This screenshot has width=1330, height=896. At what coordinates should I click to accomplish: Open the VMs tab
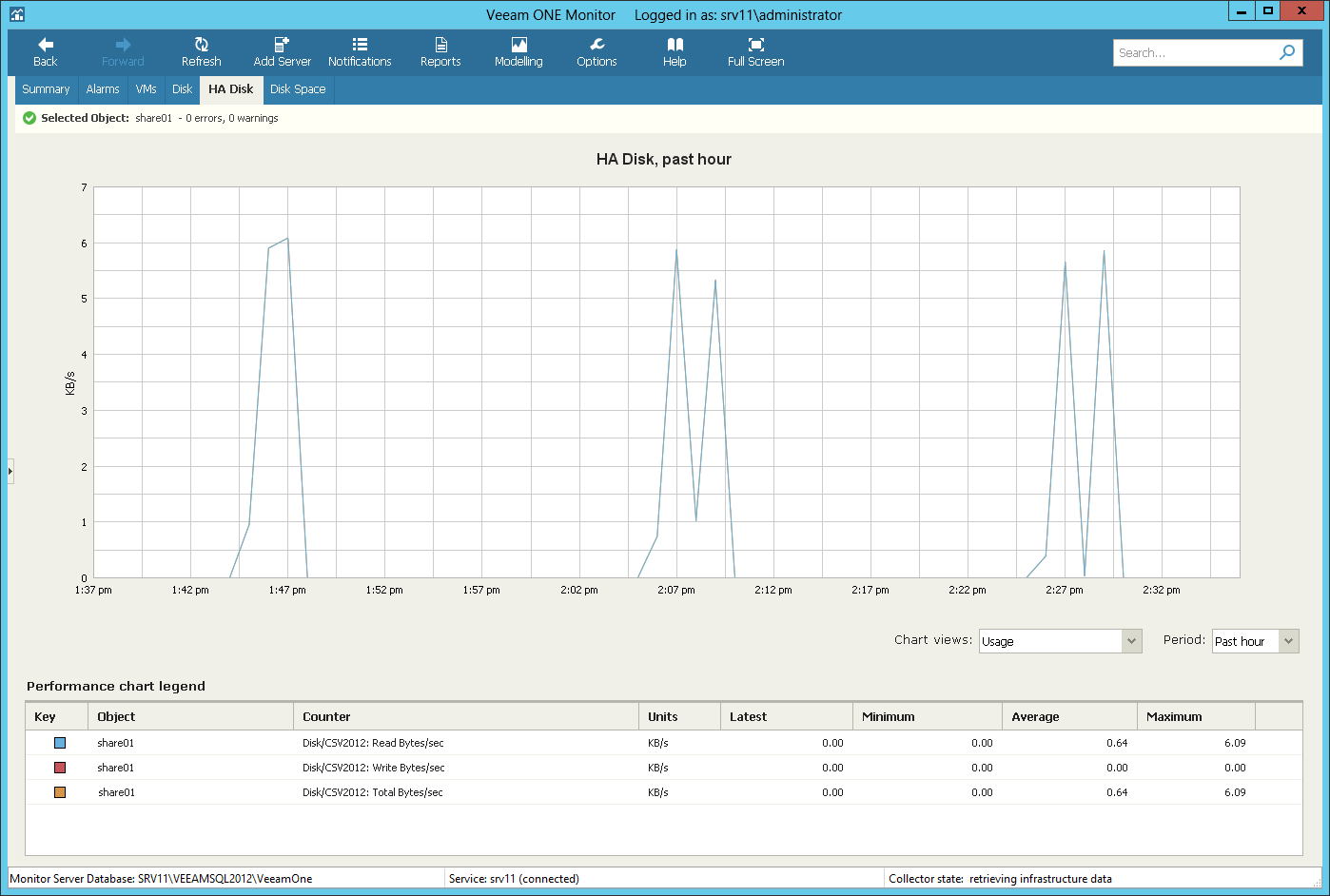point(146,89)
